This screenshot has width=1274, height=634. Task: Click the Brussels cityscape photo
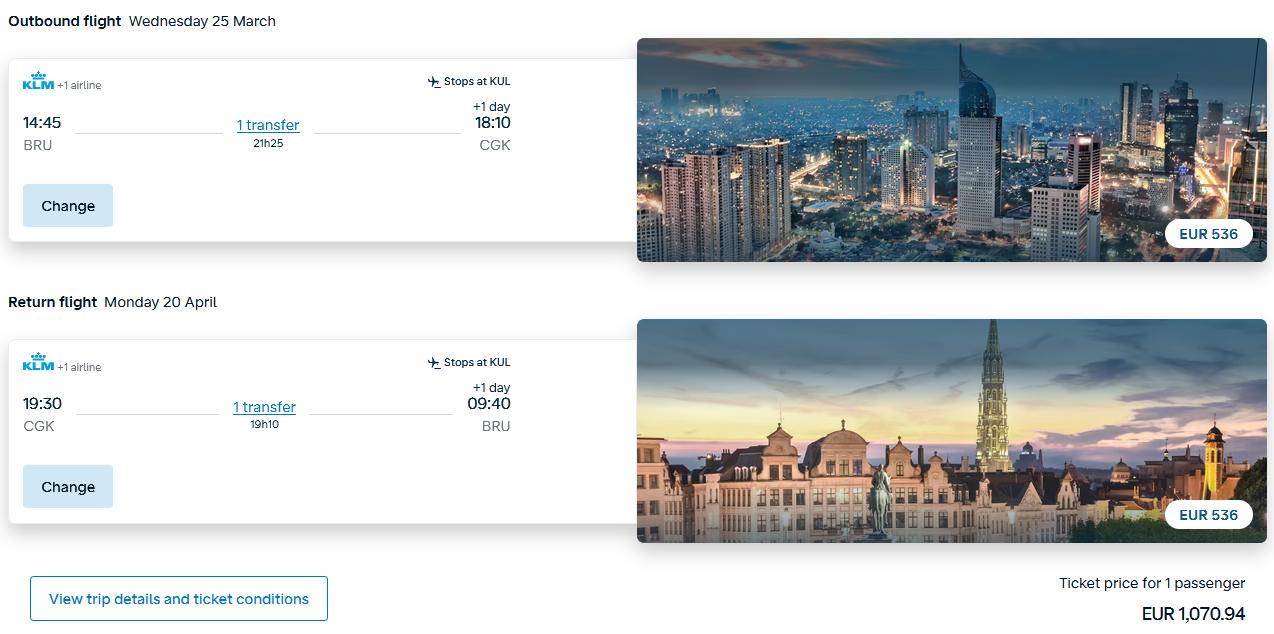click(900, 431)
